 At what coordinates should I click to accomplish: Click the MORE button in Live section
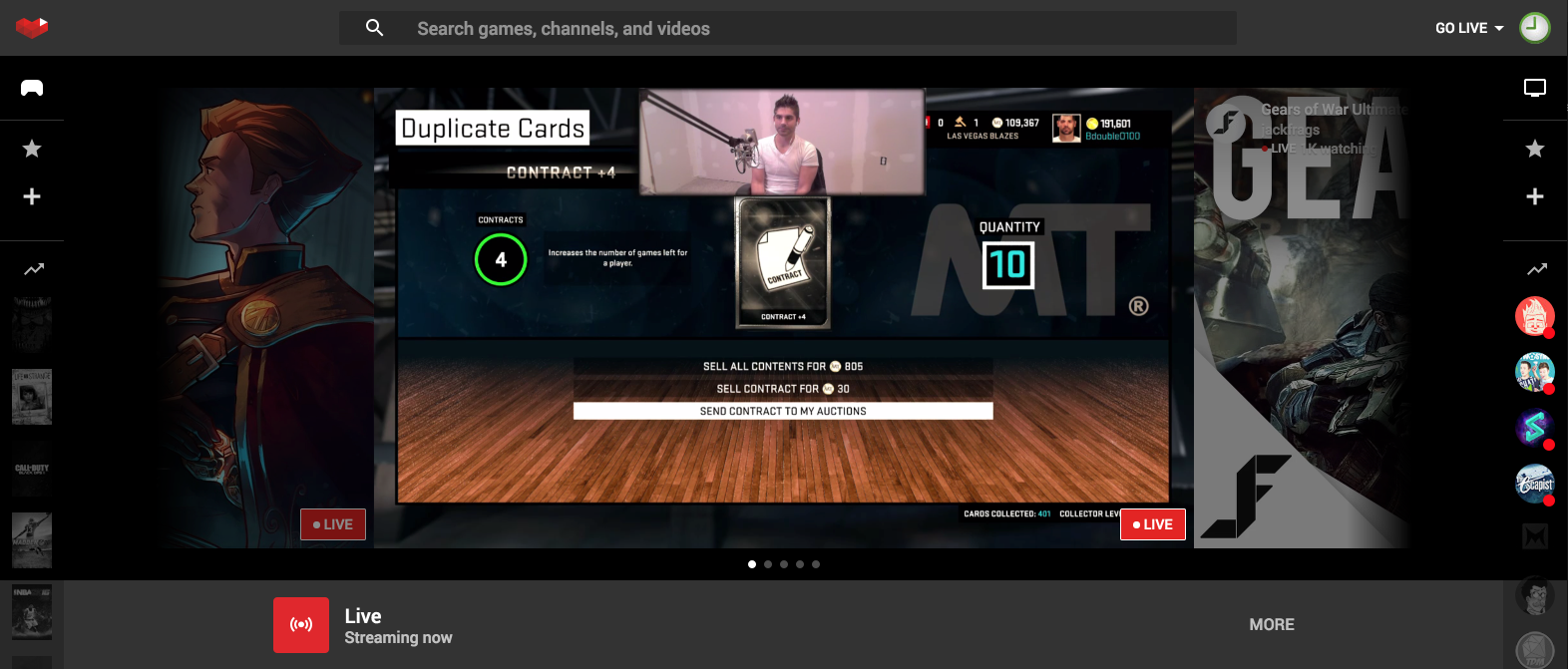coord(1272,624)
